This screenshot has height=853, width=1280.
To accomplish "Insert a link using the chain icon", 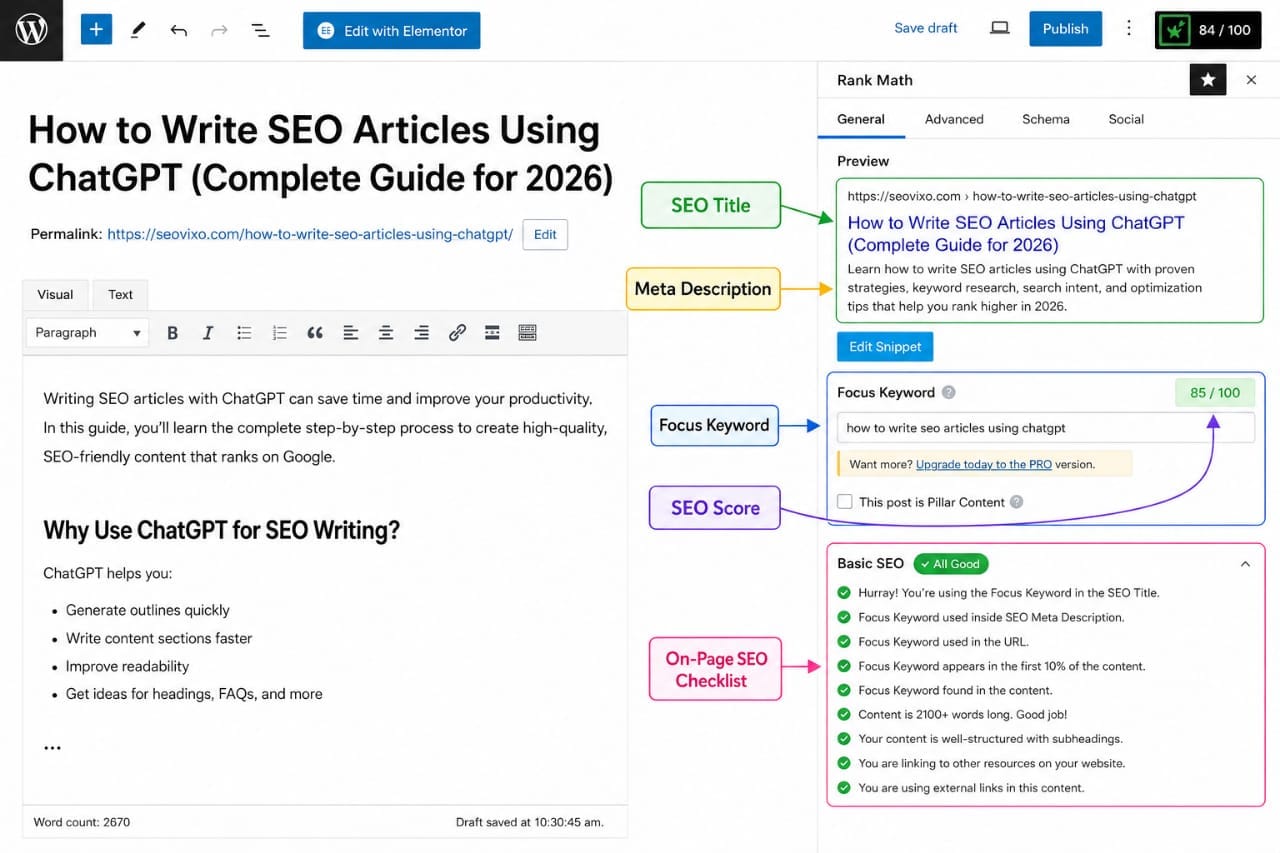I will pos(457,333).
